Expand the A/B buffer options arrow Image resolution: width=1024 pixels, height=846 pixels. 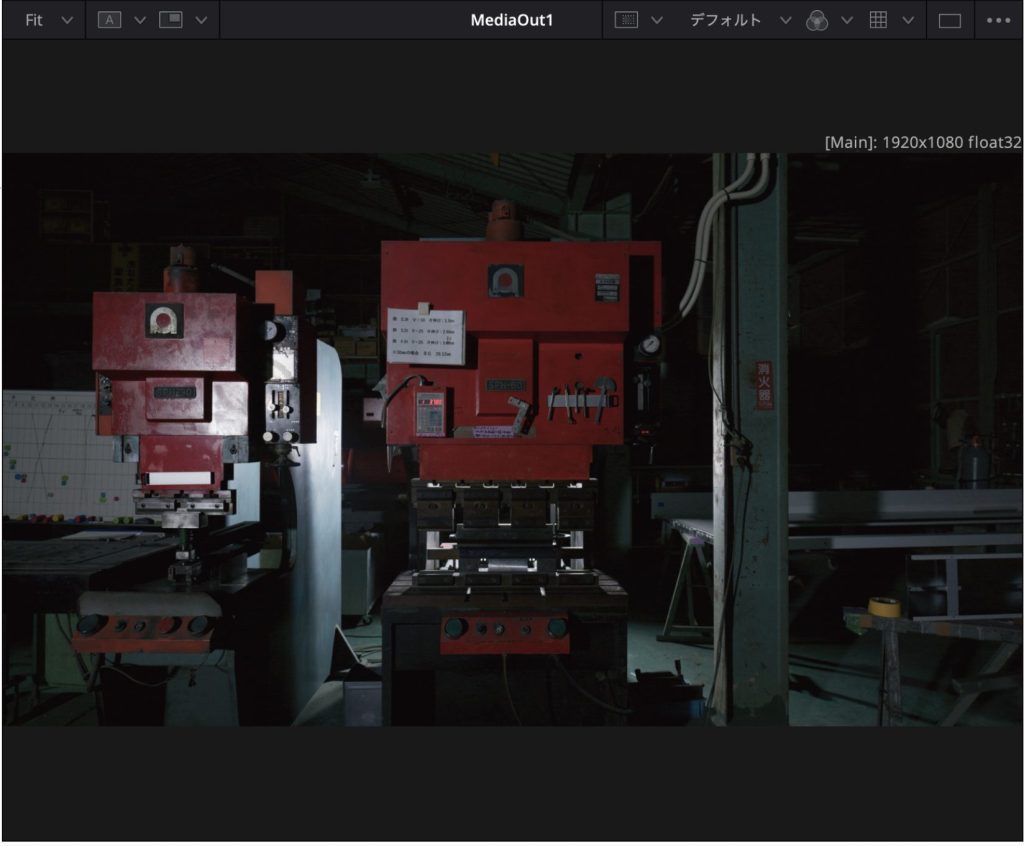139,20
